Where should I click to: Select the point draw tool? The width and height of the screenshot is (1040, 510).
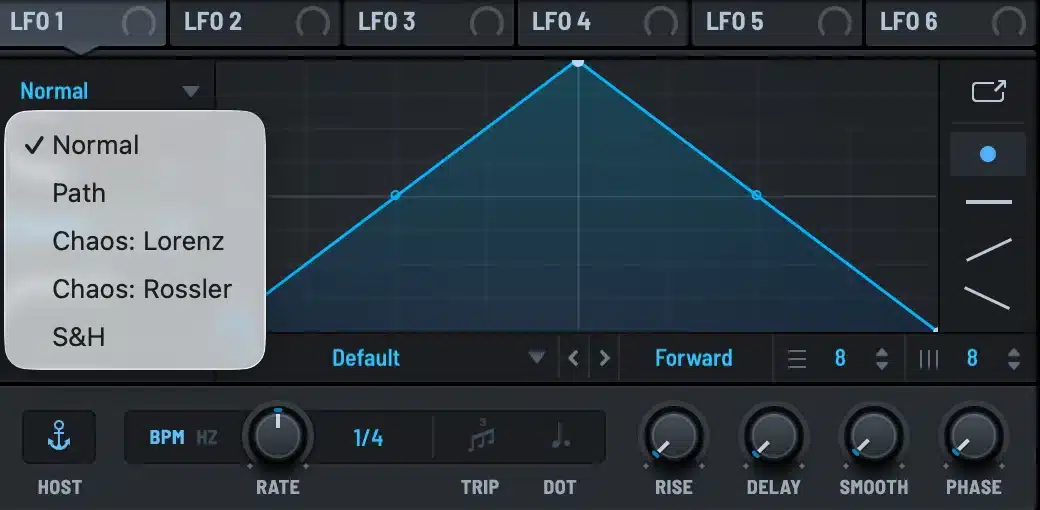point(988,155)
